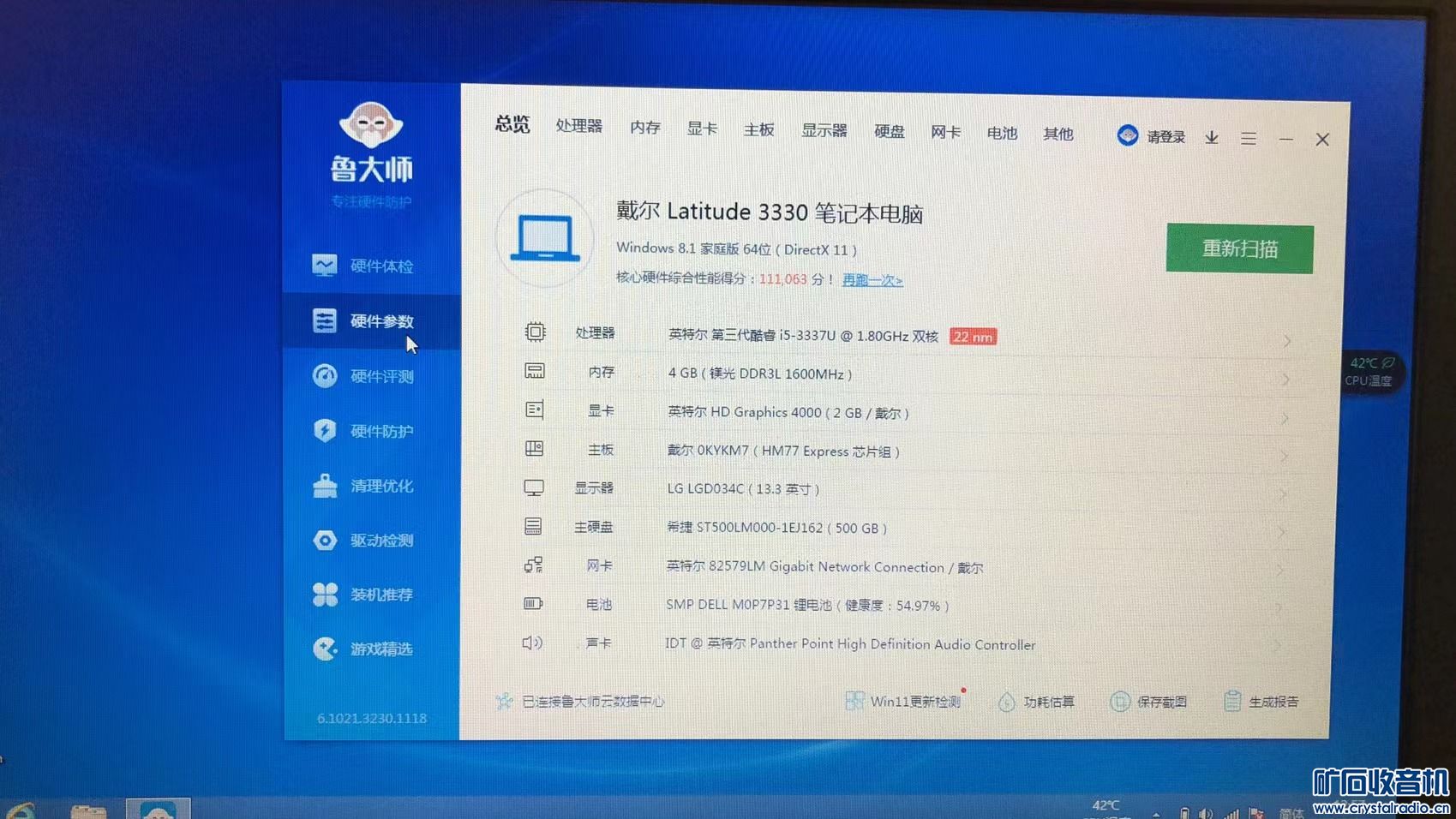Click the 111,063 score value
The height and width of the screenshot is (819, 1456).
[x=783, y=279]
